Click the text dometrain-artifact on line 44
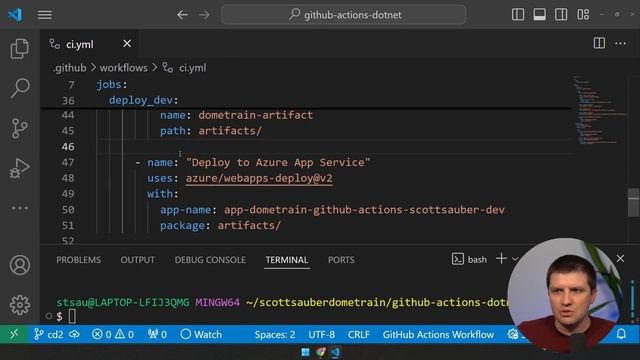 [256, 115]
